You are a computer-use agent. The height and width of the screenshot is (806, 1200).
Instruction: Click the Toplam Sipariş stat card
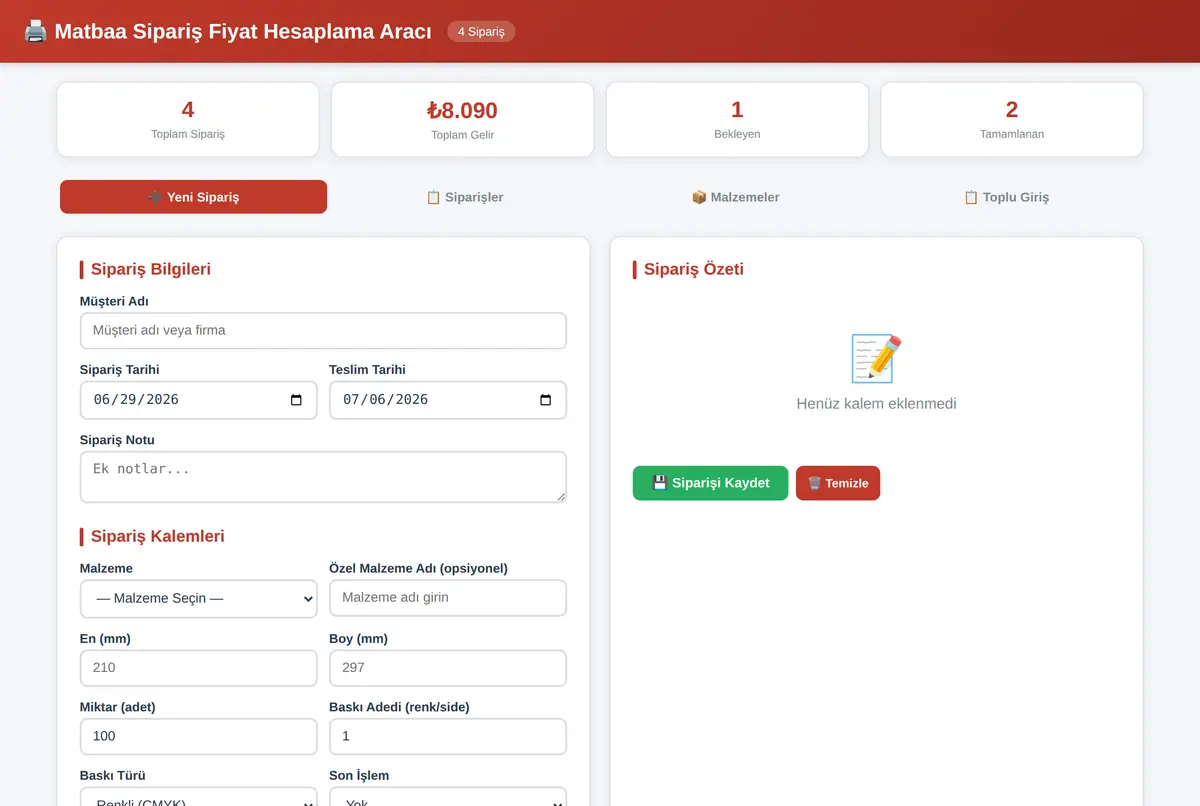click(x=188, y=119)
